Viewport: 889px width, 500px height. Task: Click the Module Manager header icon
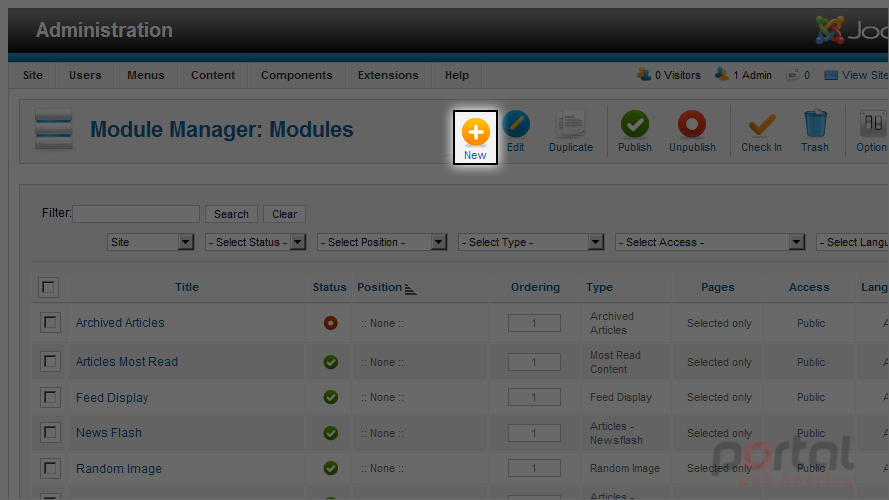click(x=53, y=129)
